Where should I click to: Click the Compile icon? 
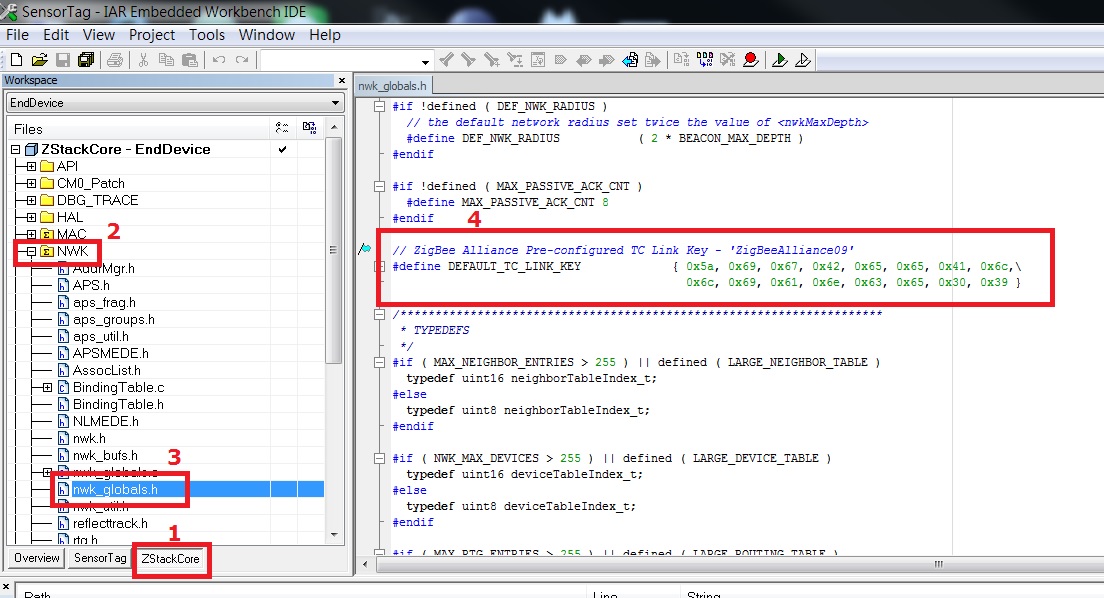(x=681, y=60)
